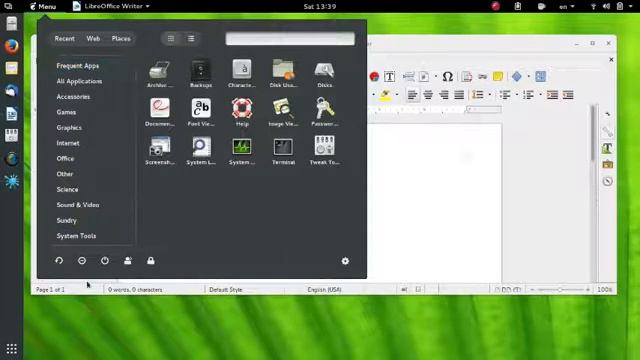Align text right in Writer toolbar

click(x=443, y=95)
